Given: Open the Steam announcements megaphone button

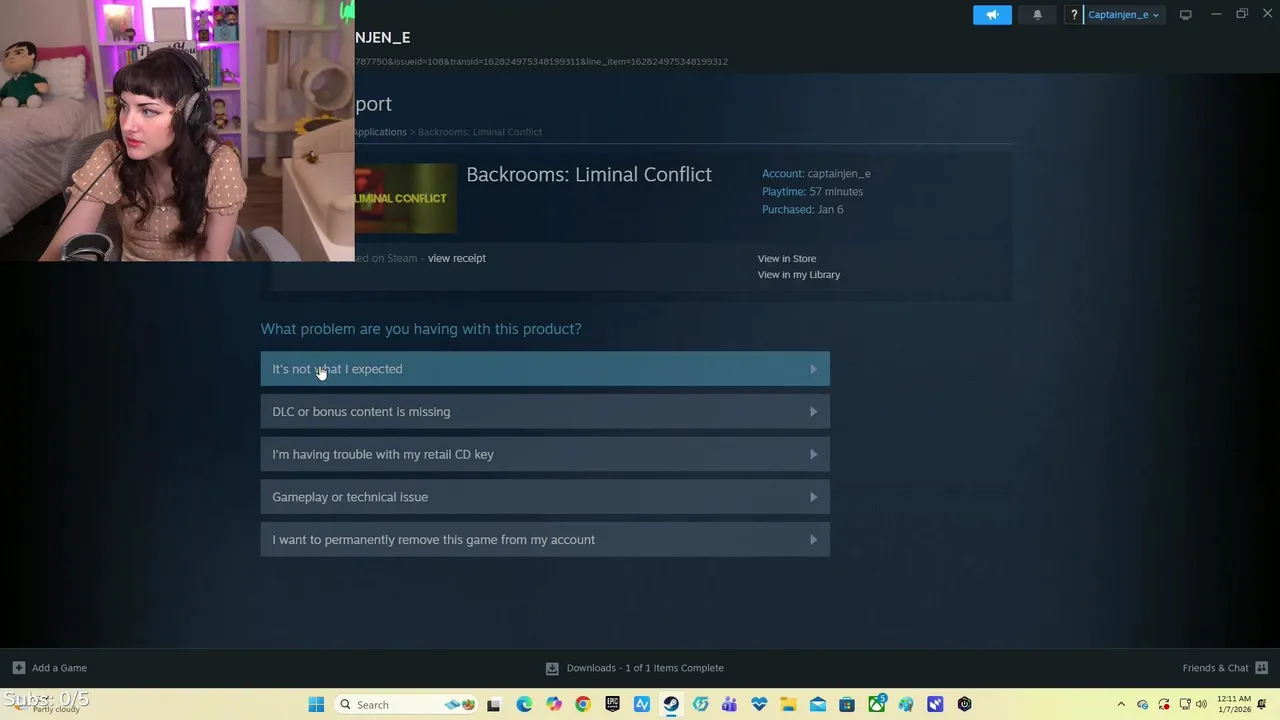Looking at the screenshot, I should 992,15.
